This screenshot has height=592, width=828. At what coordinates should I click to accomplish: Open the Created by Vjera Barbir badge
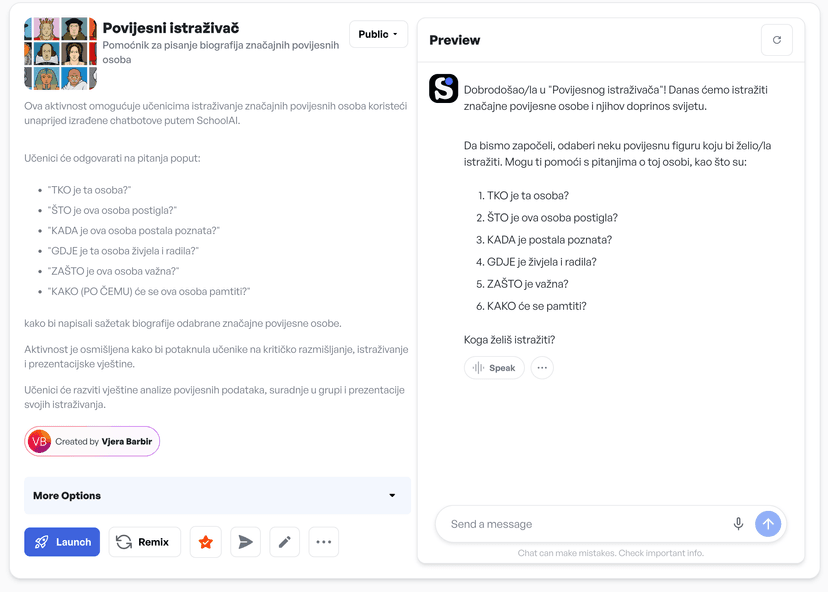[x=92, y=441]
